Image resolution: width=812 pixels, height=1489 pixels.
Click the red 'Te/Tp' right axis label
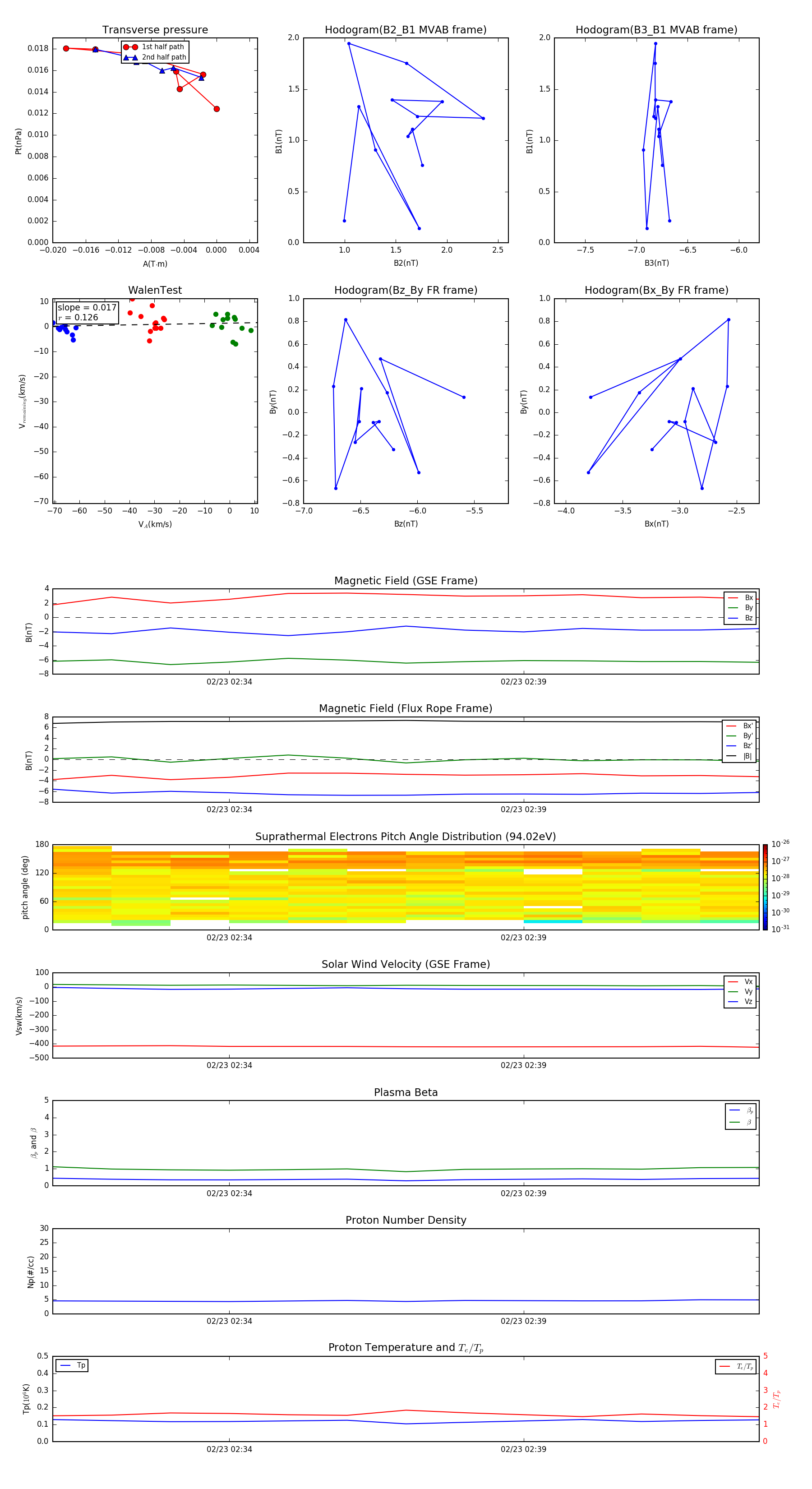click(777, 1399)
